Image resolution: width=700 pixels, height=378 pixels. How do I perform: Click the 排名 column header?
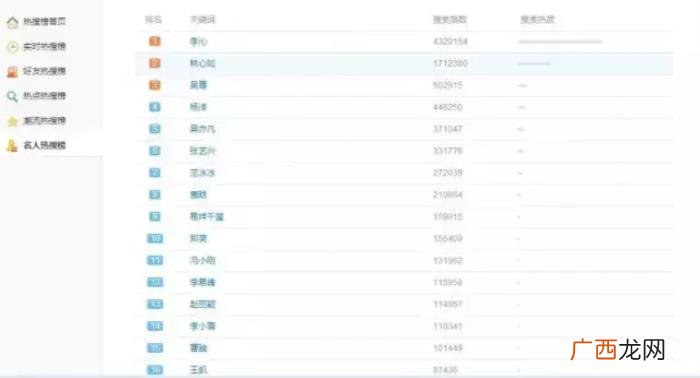coord(153,20)
